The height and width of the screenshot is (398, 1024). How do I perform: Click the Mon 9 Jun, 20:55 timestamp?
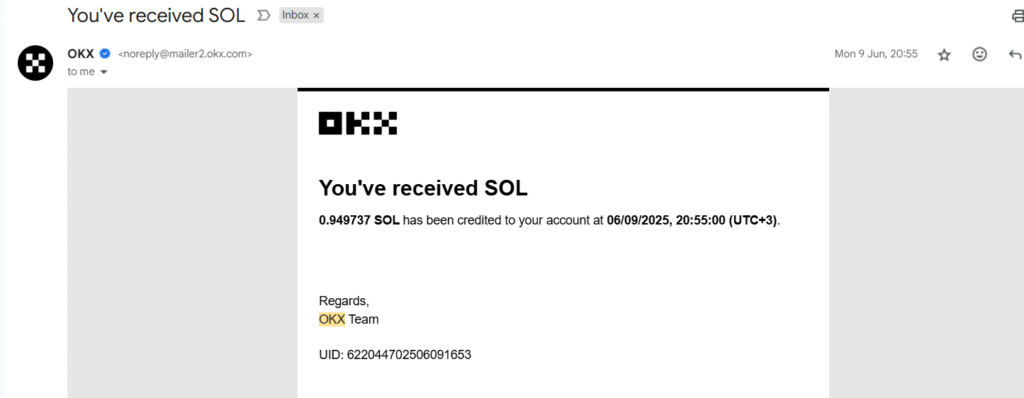click(x=876, y=54)
